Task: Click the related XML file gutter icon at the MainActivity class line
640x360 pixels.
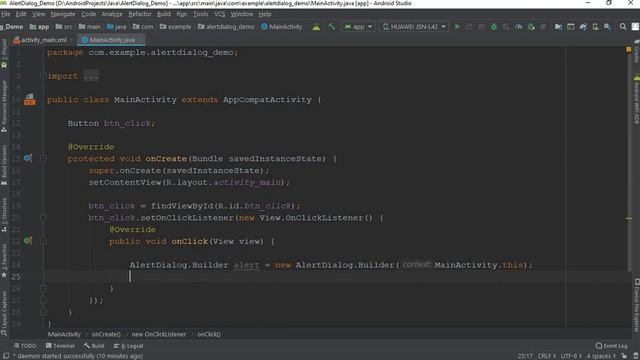Action: click(x=29, y=99)
